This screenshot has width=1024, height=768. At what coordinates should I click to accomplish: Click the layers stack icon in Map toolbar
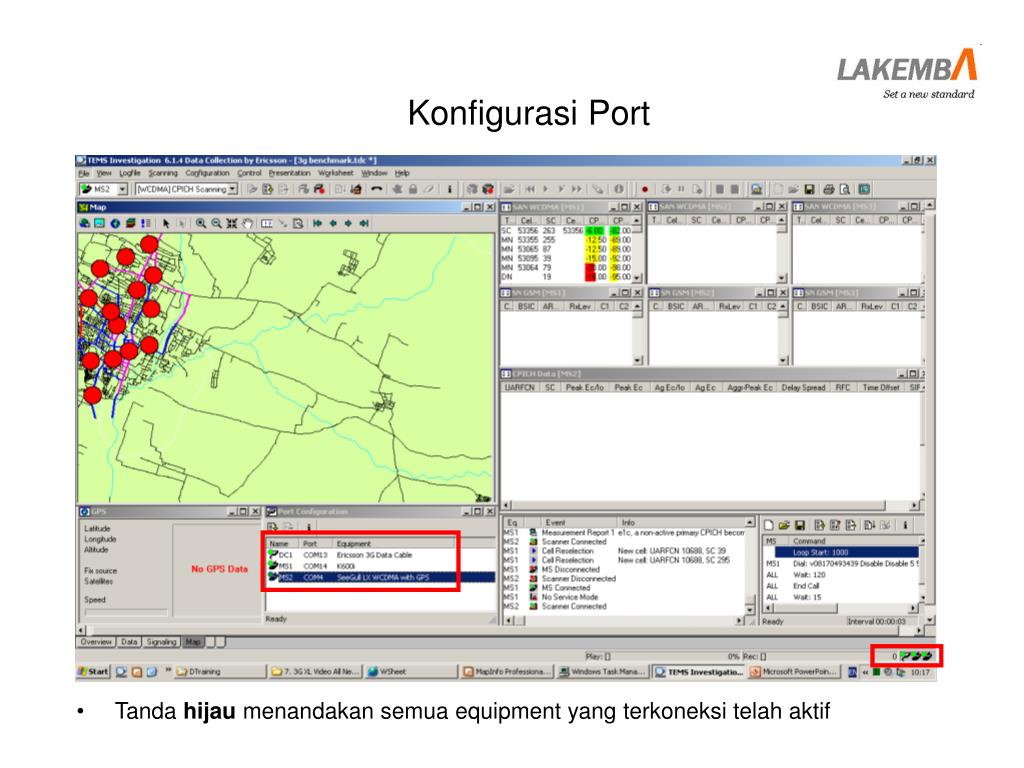pos(131,223)
